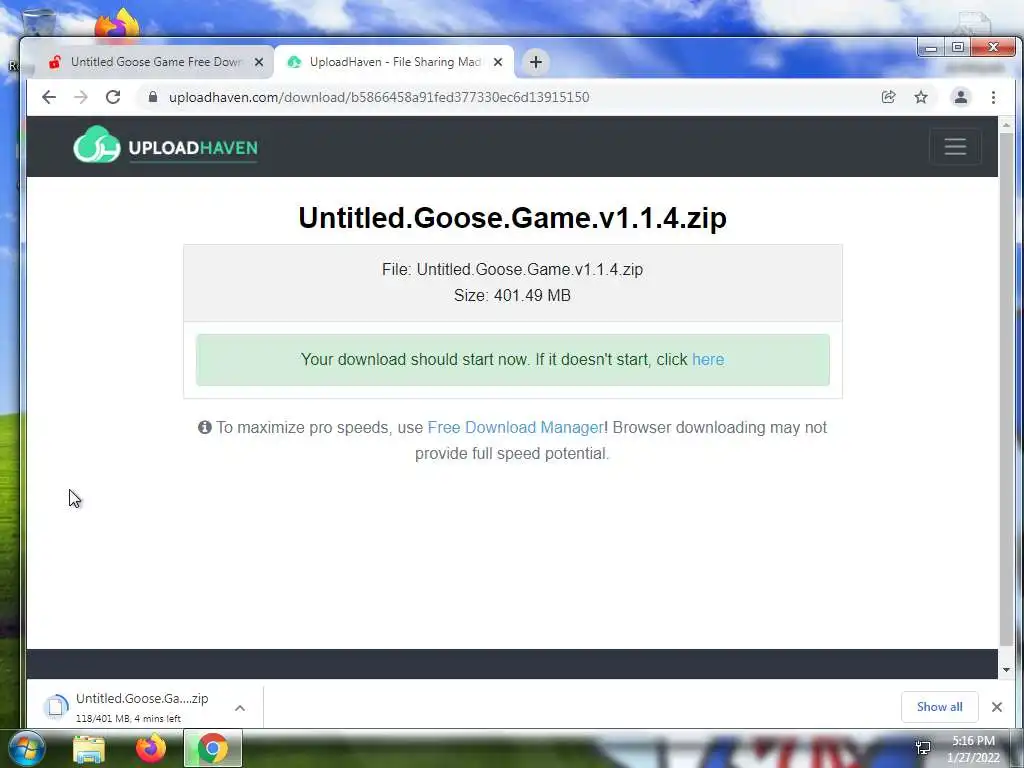Viewport: 1024px width, 768px height.
Task: Click the browser forward arrow
Action: coord(81,97)
